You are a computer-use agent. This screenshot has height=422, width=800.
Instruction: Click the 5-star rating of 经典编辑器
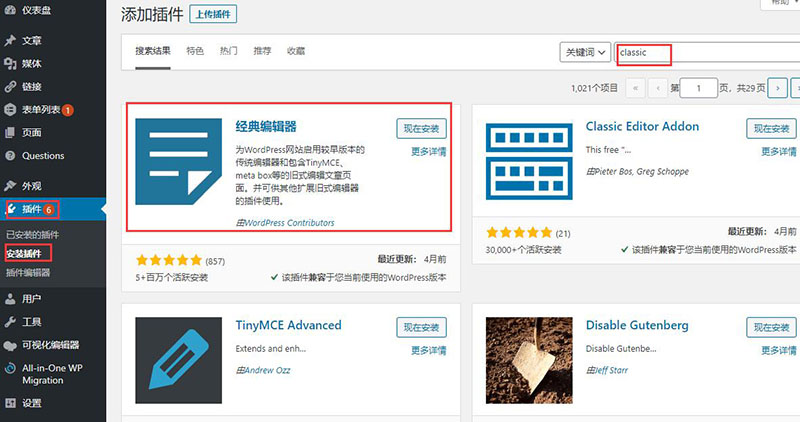coord(169,261)
